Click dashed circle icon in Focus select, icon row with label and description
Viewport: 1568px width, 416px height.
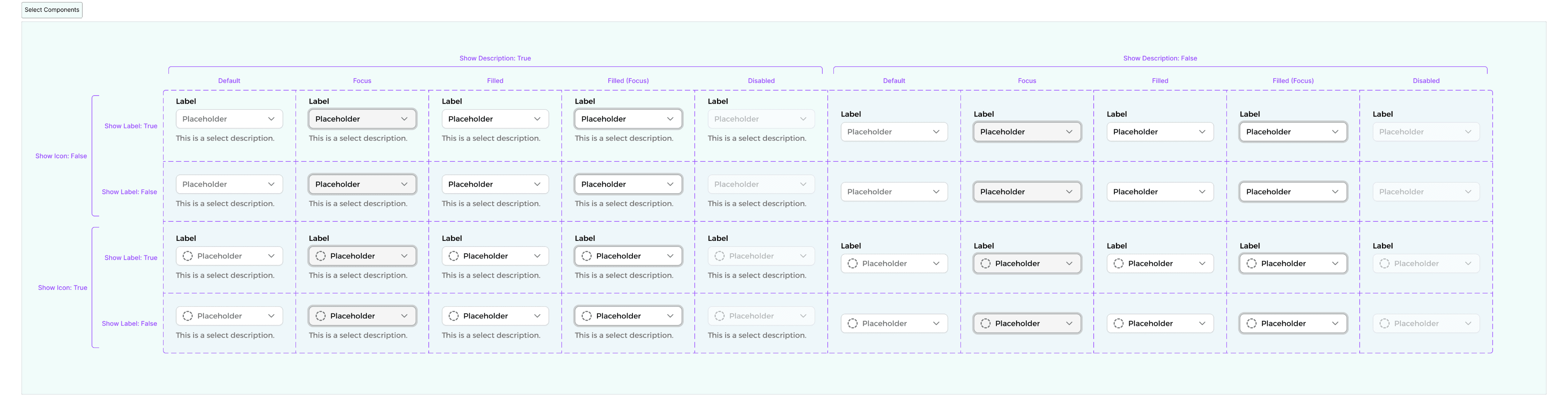(x=321, y=256)
